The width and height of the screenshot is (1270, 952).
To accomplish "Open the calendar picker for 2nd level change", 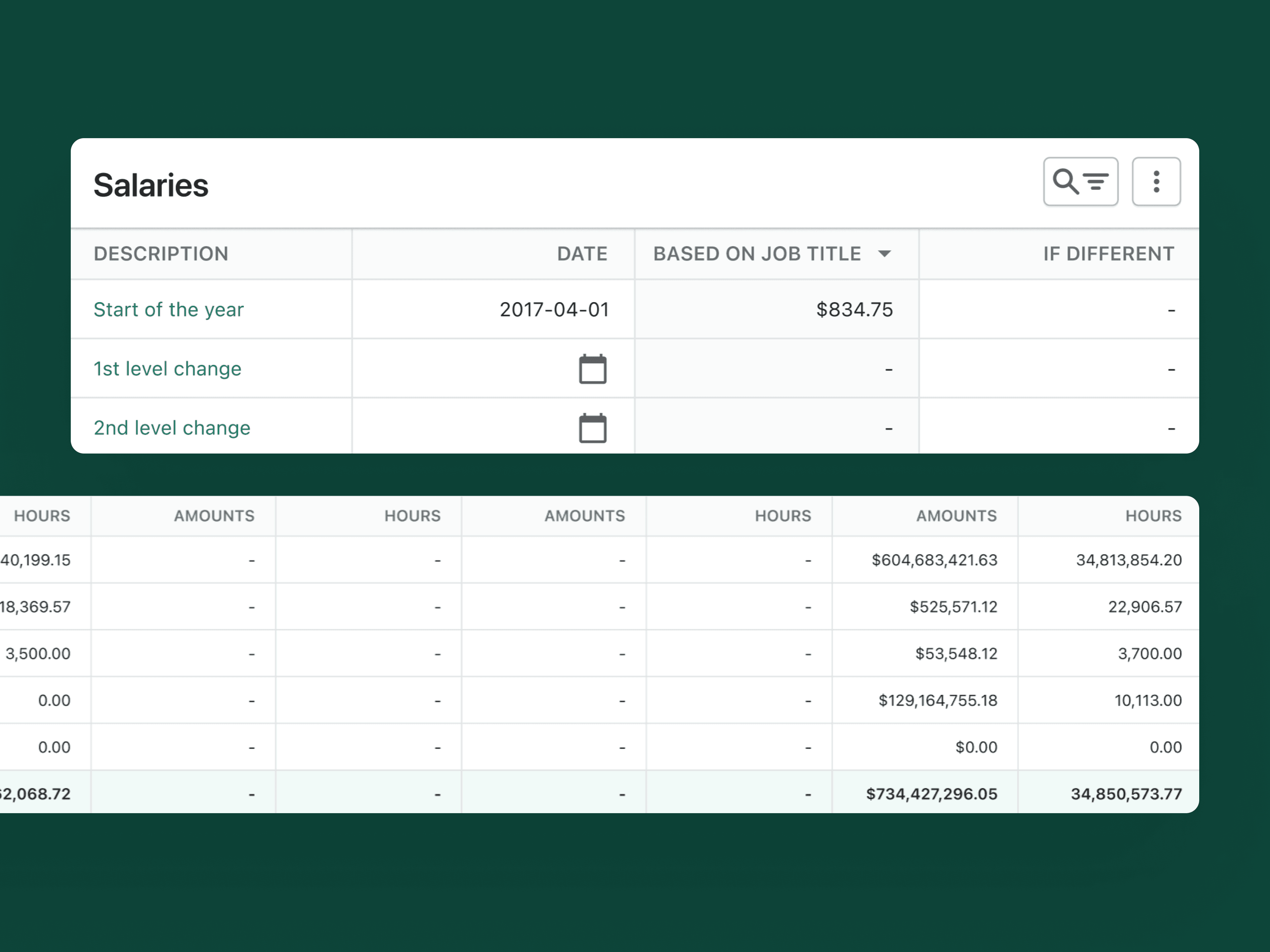I will (x=593, y=427).
